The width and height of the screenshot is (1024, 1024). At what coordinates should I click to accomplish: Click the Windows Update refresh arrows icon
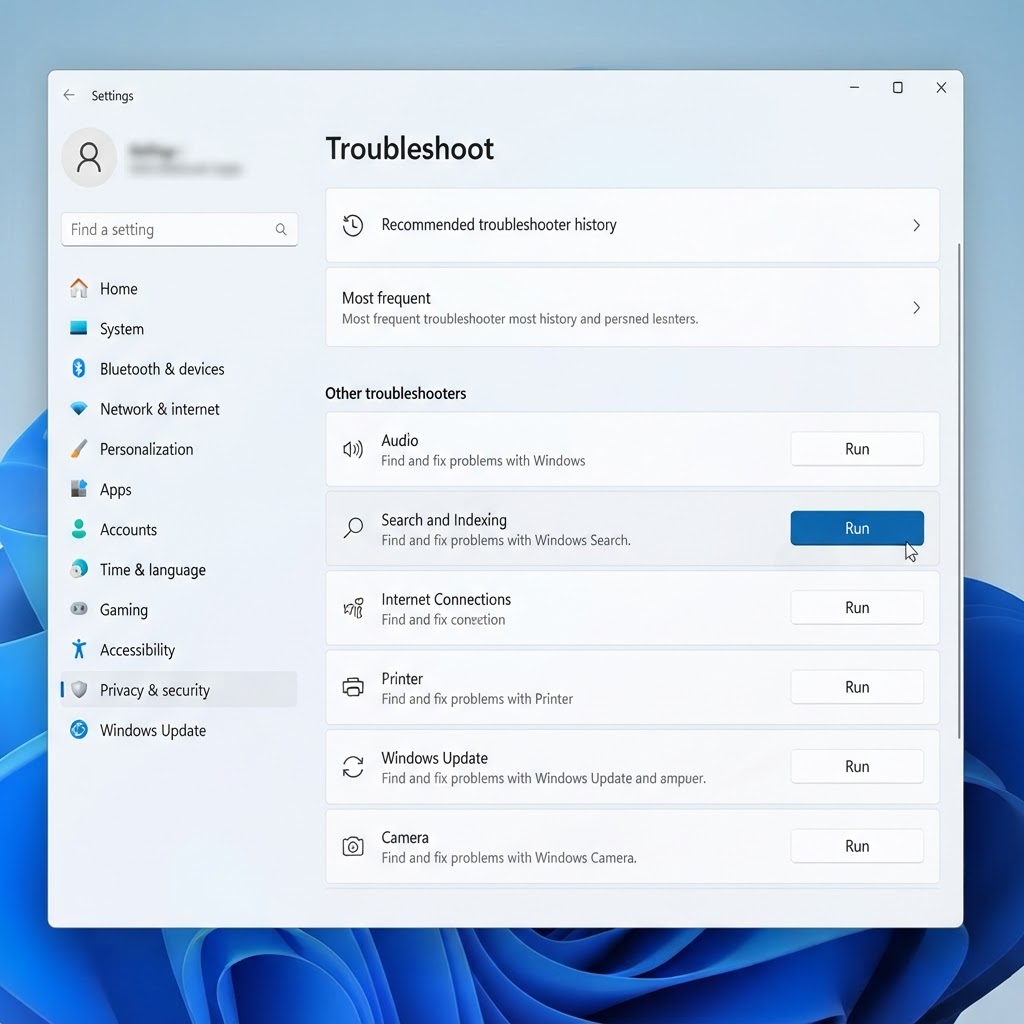click(x=353, y=767)
